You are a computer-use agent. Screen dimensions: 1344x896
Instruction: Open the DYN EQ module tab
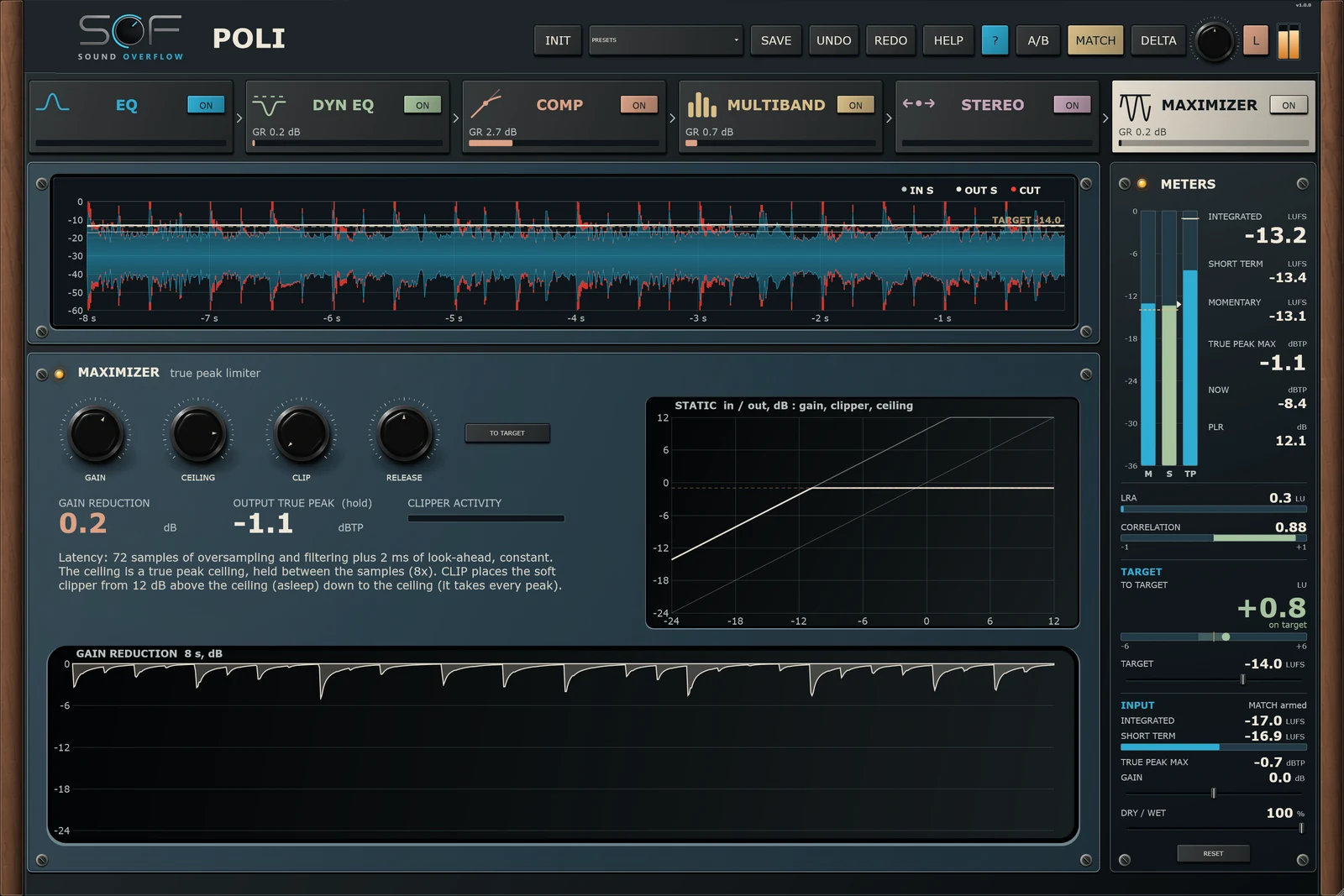click(x=347, y=117)
